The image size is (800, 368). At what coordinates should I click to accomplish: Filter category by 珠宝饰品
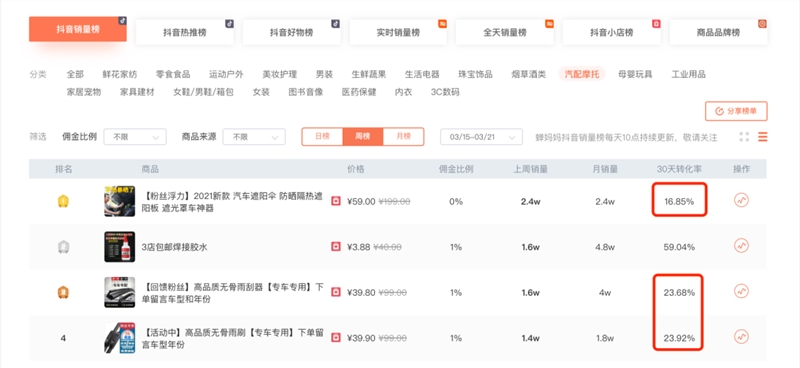click(x=476, y=75)
